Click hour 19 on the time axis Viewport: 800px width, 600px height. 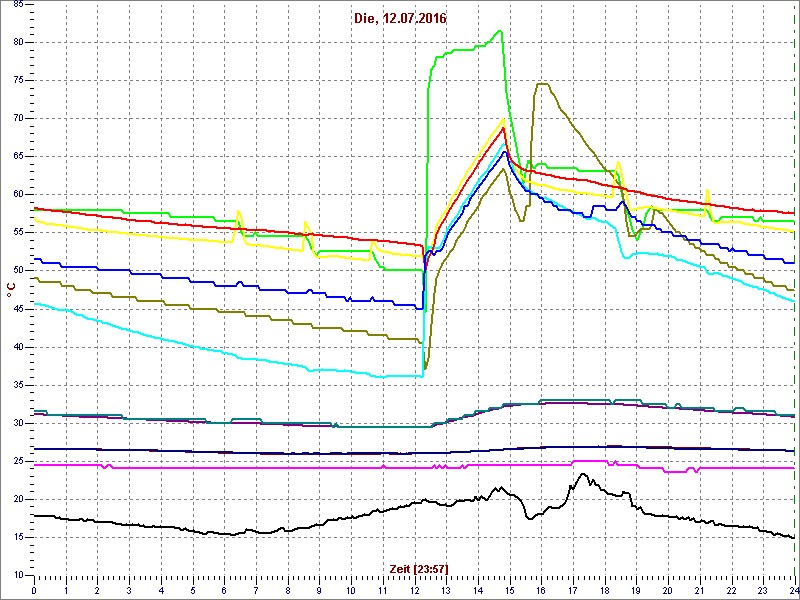[x=636, y=590]
